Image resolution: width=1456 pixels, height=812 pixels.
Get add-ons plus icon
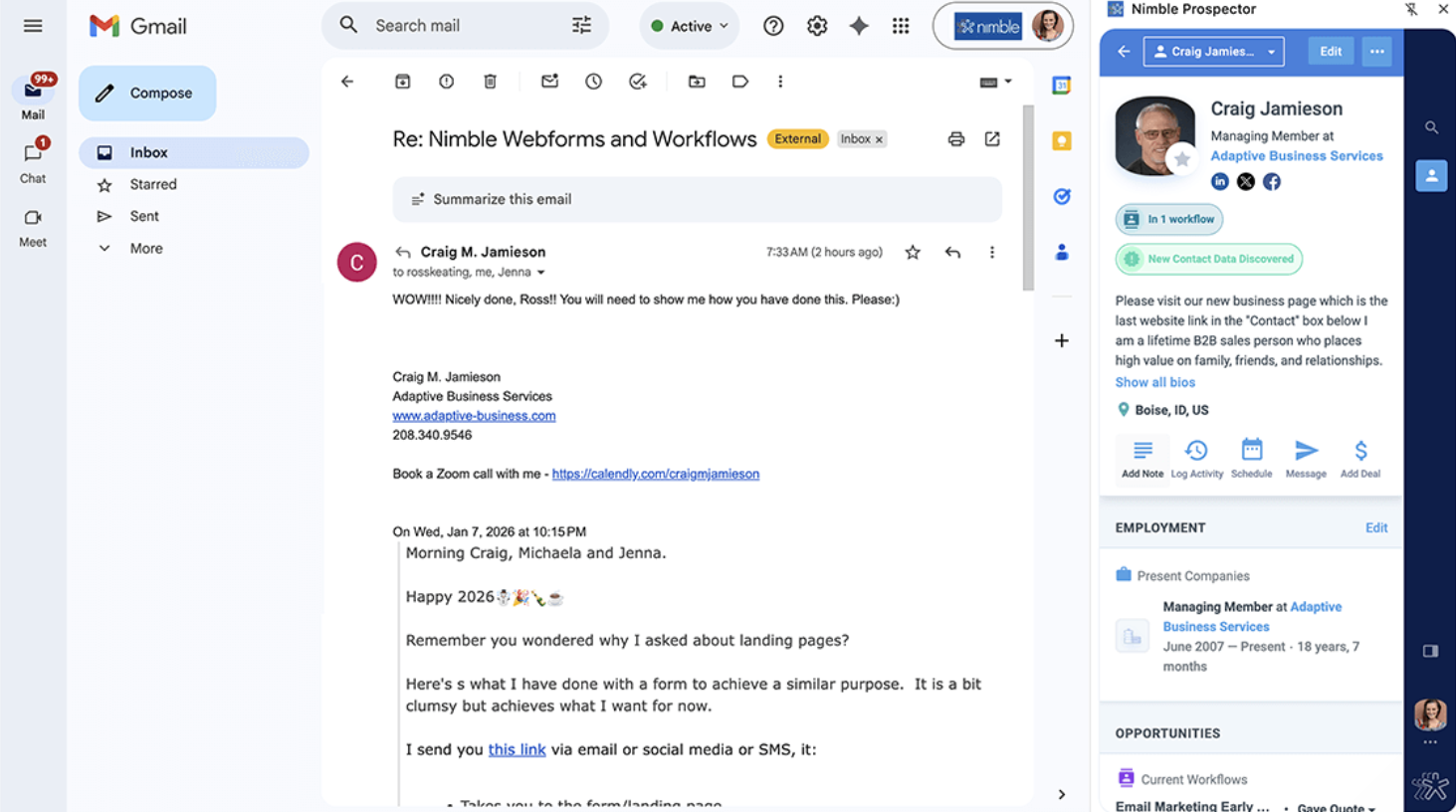(1062, 340)
